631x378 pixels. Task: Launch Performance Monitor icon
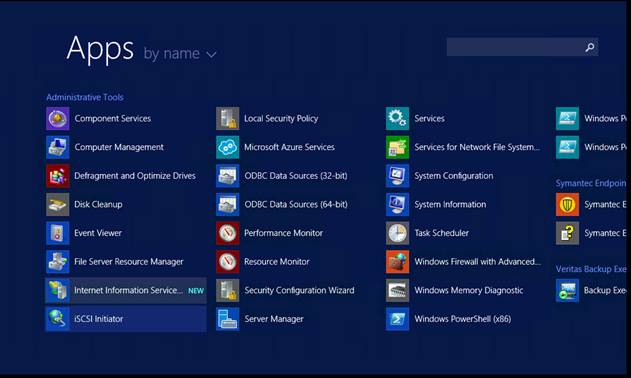227,233
